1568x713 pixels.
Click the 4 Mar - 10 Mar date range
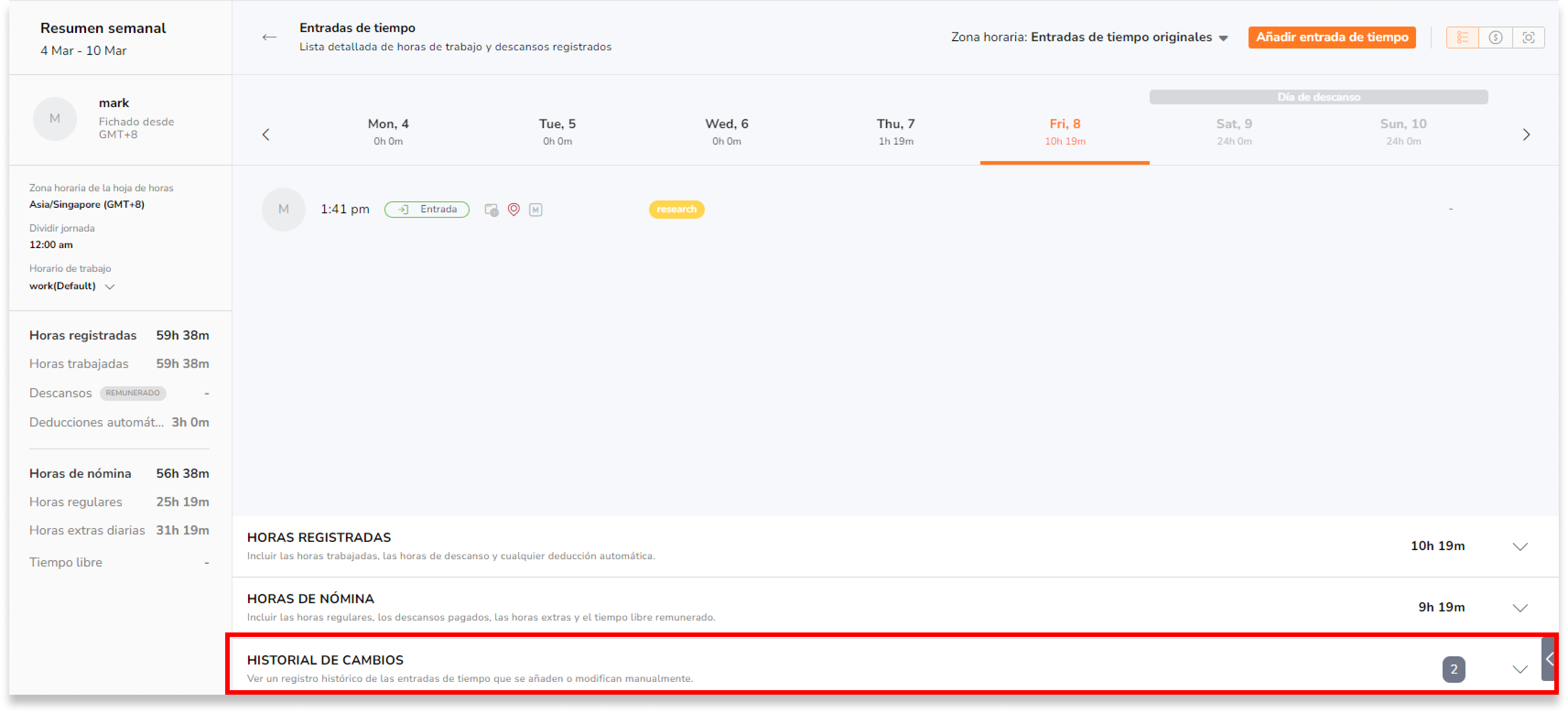click(83, 50)
